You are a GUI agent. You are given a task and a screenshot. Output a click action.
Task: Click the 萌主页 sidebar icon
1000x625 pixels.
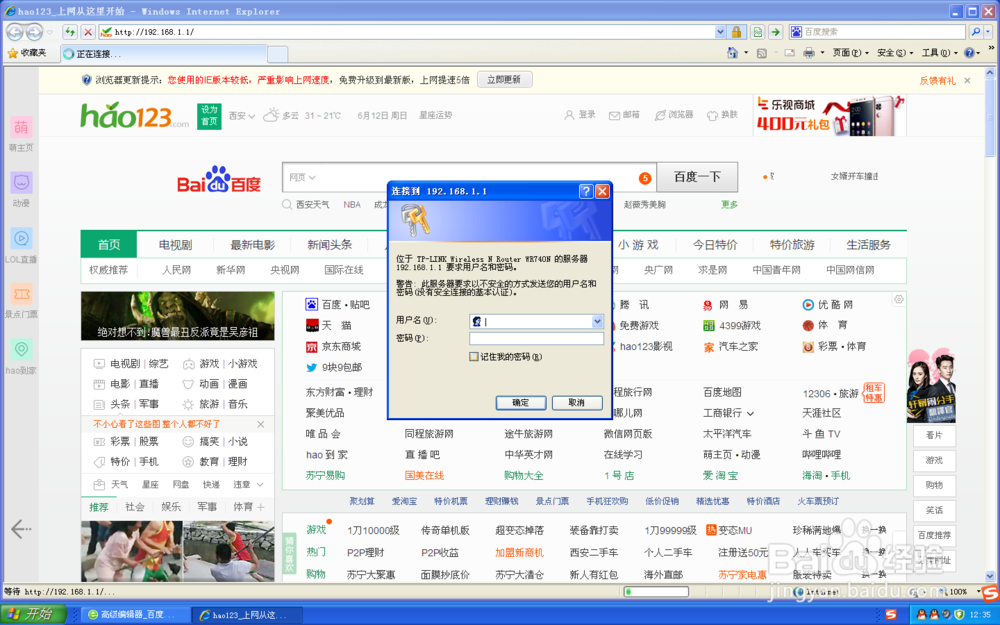click(21, 128)
